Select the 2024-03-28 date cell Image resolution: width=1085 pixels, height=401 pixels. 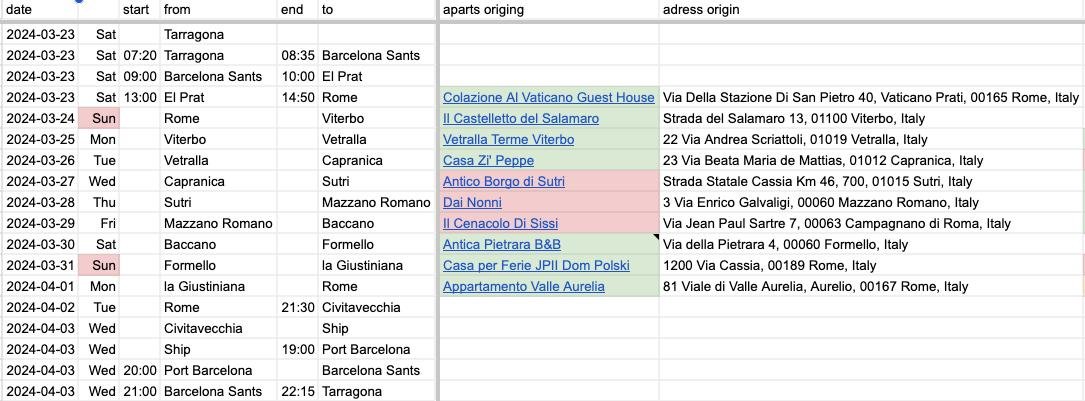click(x=40, y=203)
